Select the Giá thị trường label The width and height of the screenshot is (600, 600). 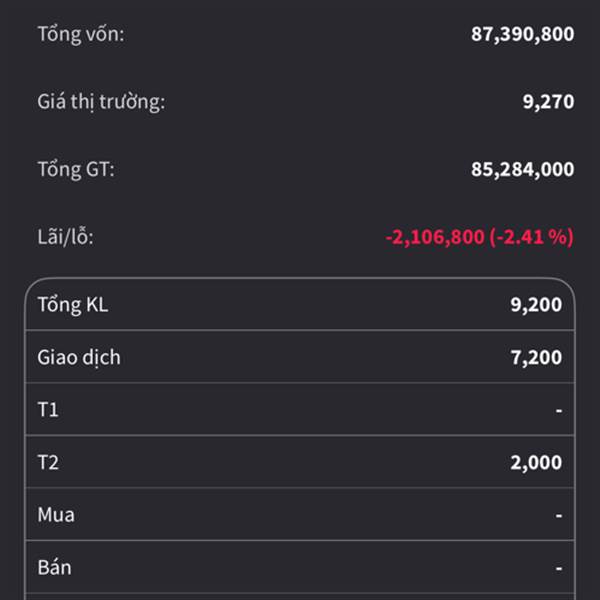point(101,102)
